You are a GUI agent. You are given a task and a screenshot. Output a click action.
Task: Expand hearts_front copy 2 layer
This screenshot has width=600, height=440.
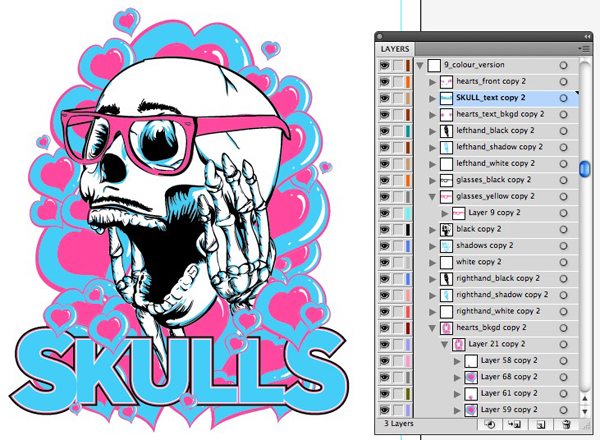click(x=432, y=82)
